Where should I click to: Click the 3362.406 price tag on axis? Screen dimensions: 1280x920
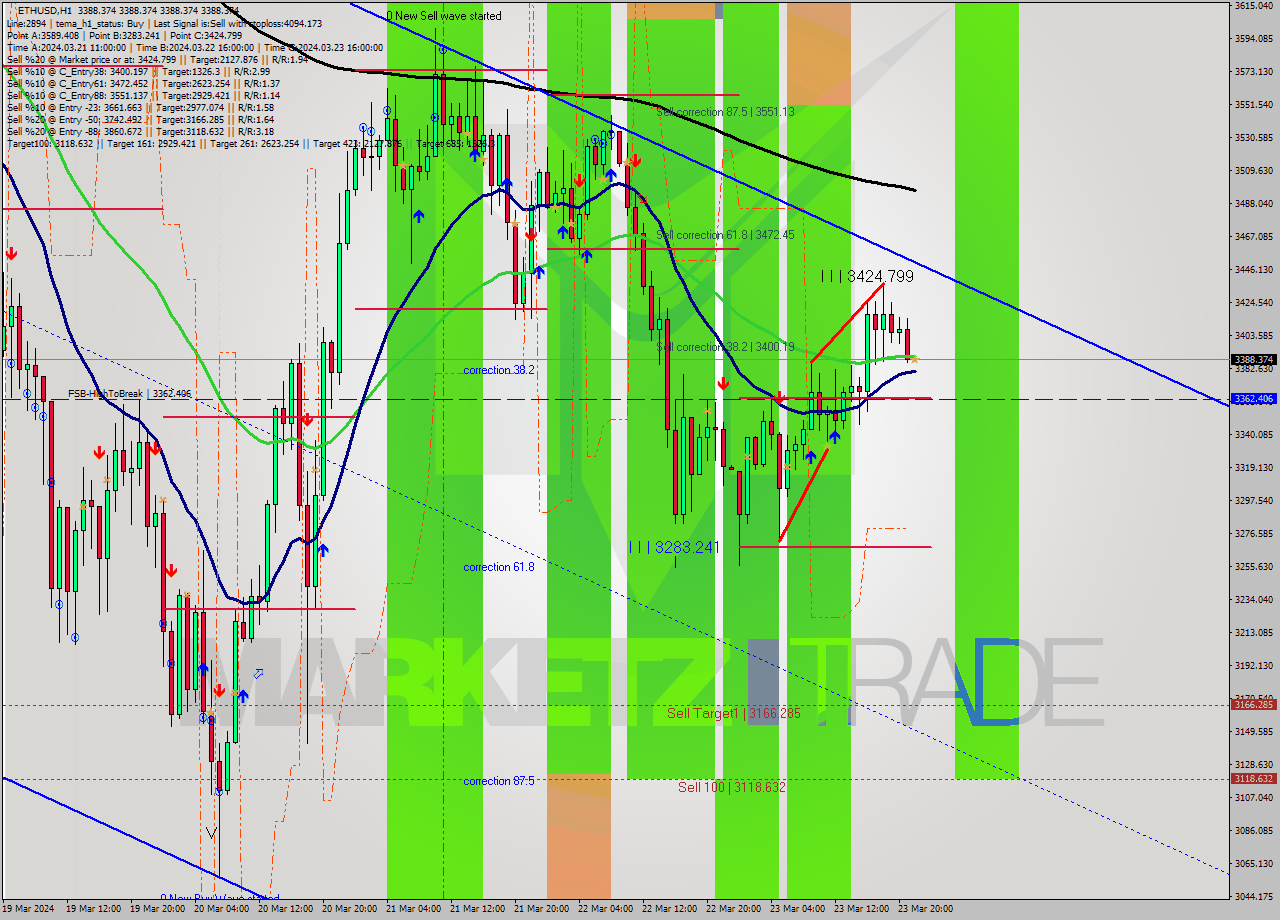1253,399
